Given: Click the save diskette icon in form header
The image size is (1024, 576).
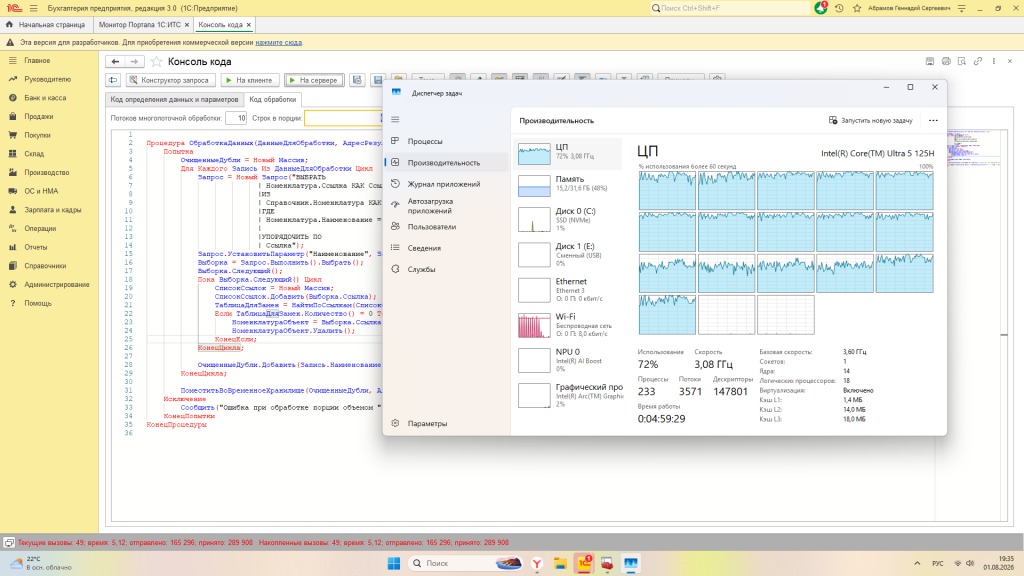Looking at the screenshot, I should pyautogui.click(x=930, y=61).
